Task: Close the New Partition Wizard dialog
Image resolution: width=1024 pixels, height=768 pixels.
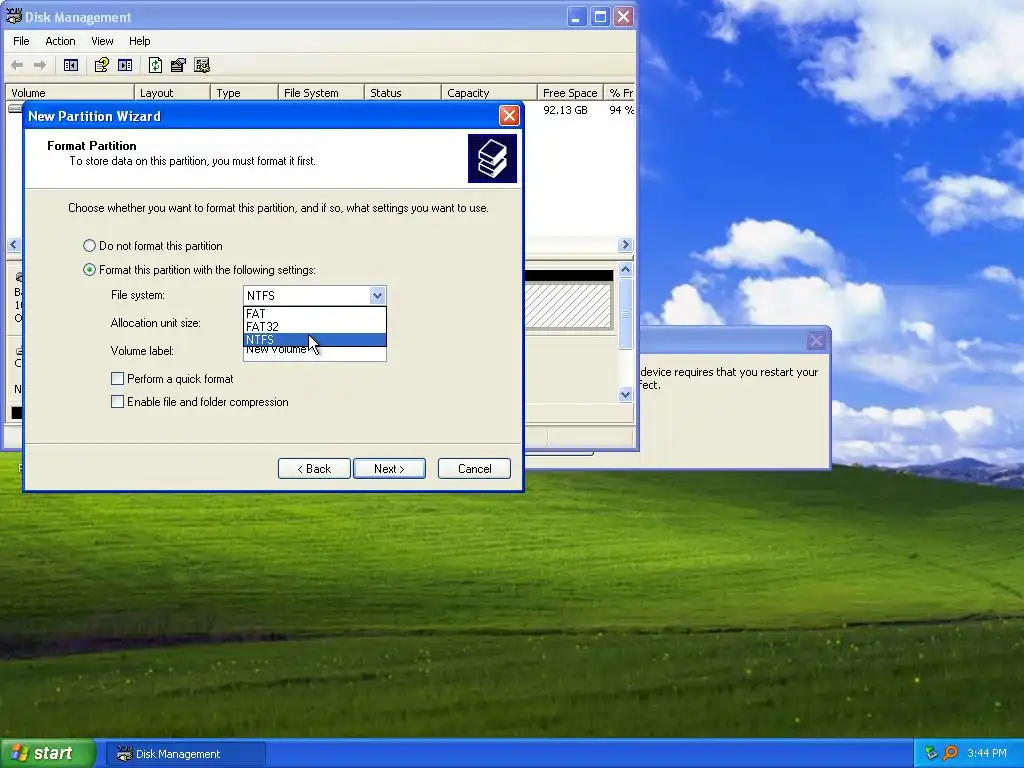Action: tap(509, 116)
